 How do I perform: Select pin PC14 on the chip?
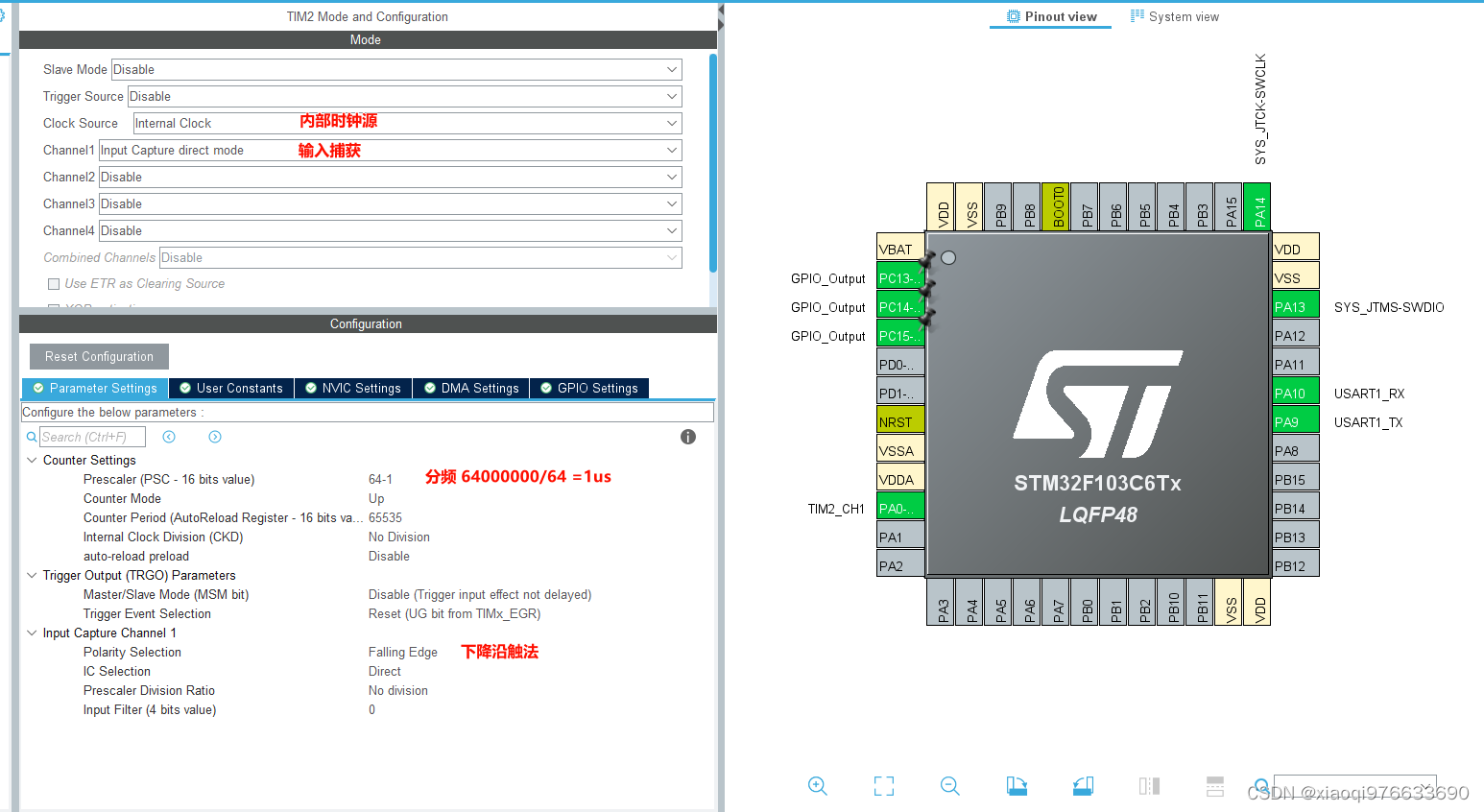click(x=900, y=305)
